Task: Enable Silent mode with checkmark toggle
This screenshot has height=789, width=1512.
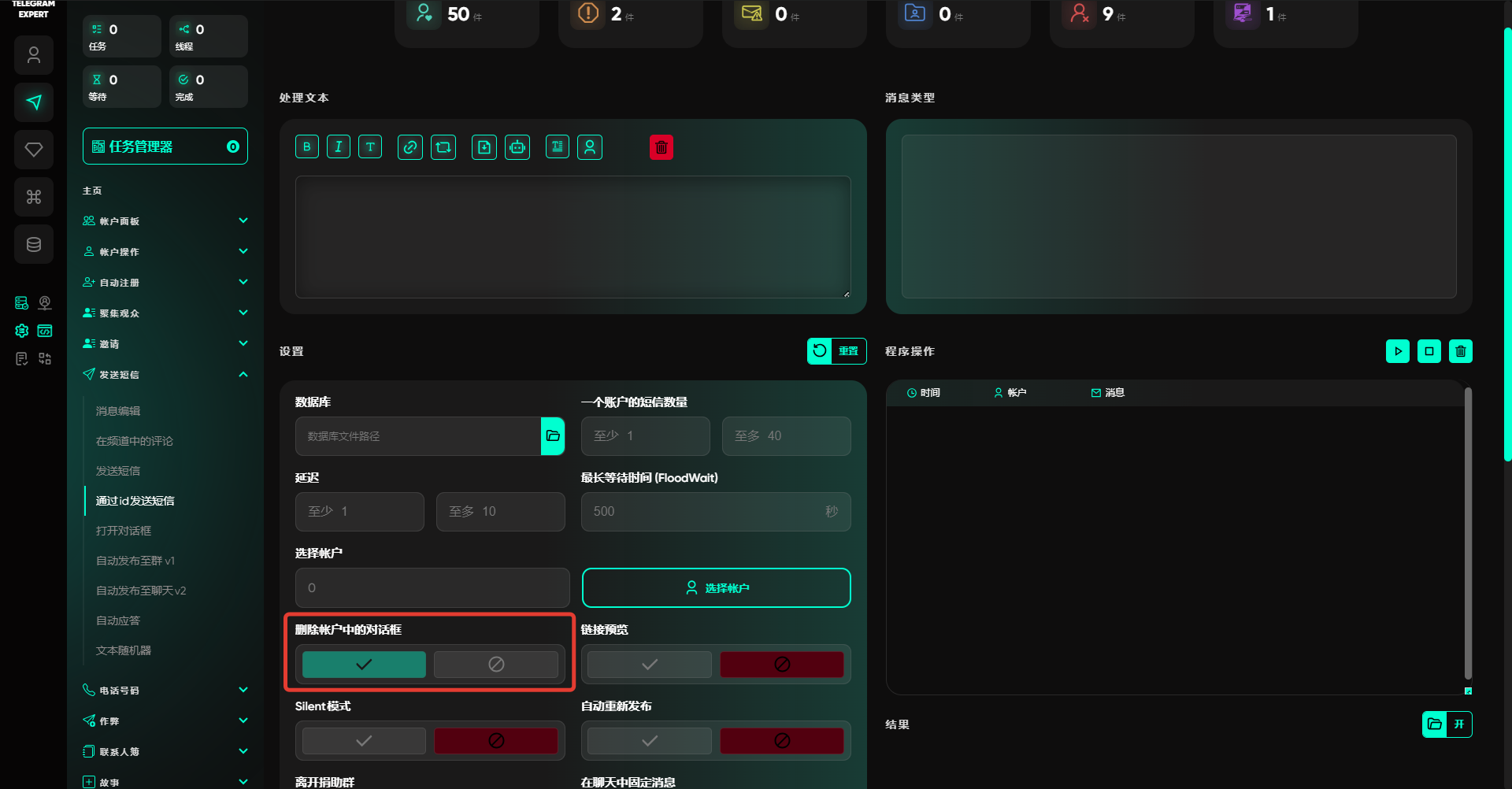Action: click(364, 741)
